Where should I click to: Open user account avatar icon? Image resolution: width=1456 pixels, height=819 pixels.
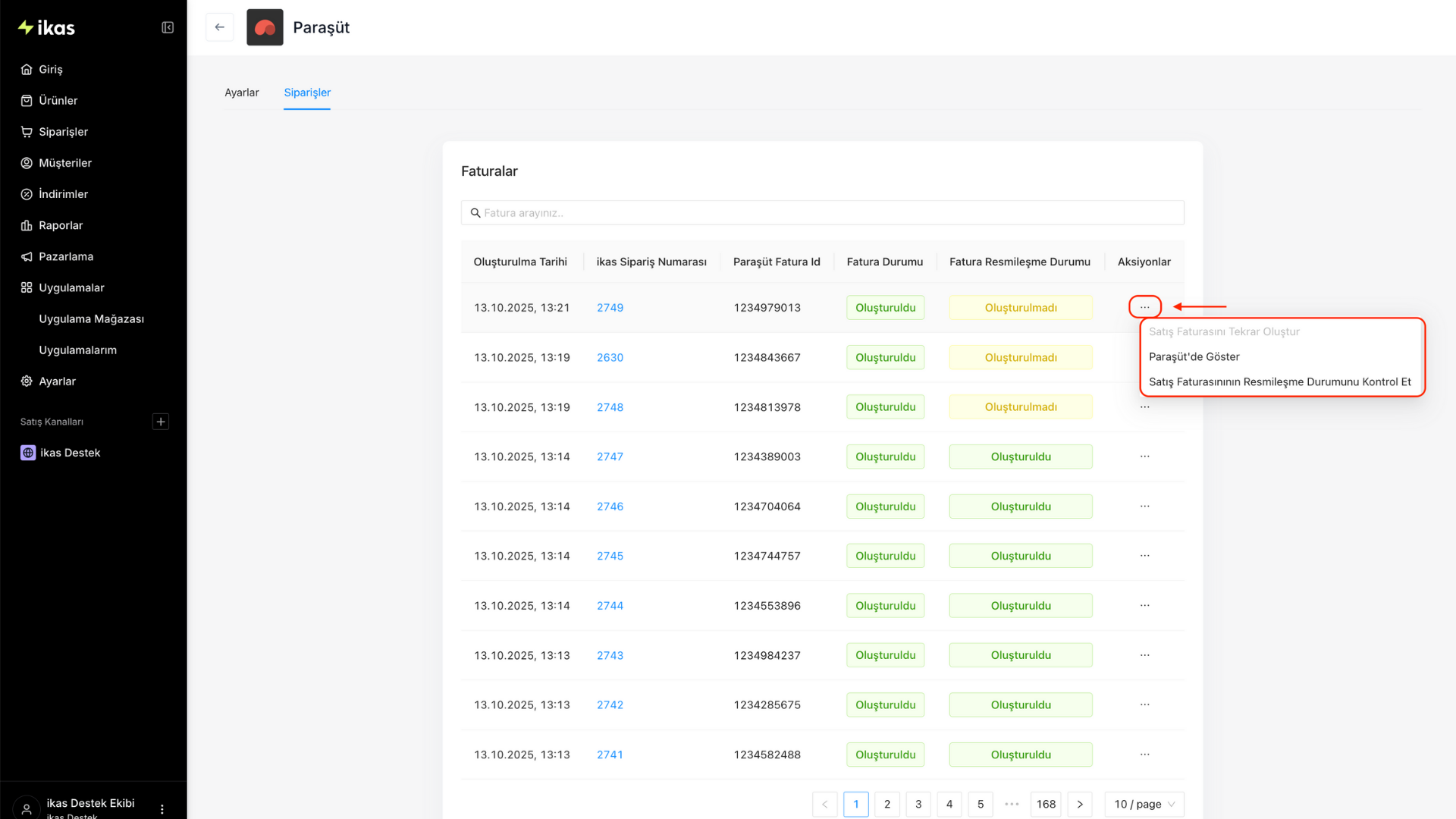pos(27,809)
